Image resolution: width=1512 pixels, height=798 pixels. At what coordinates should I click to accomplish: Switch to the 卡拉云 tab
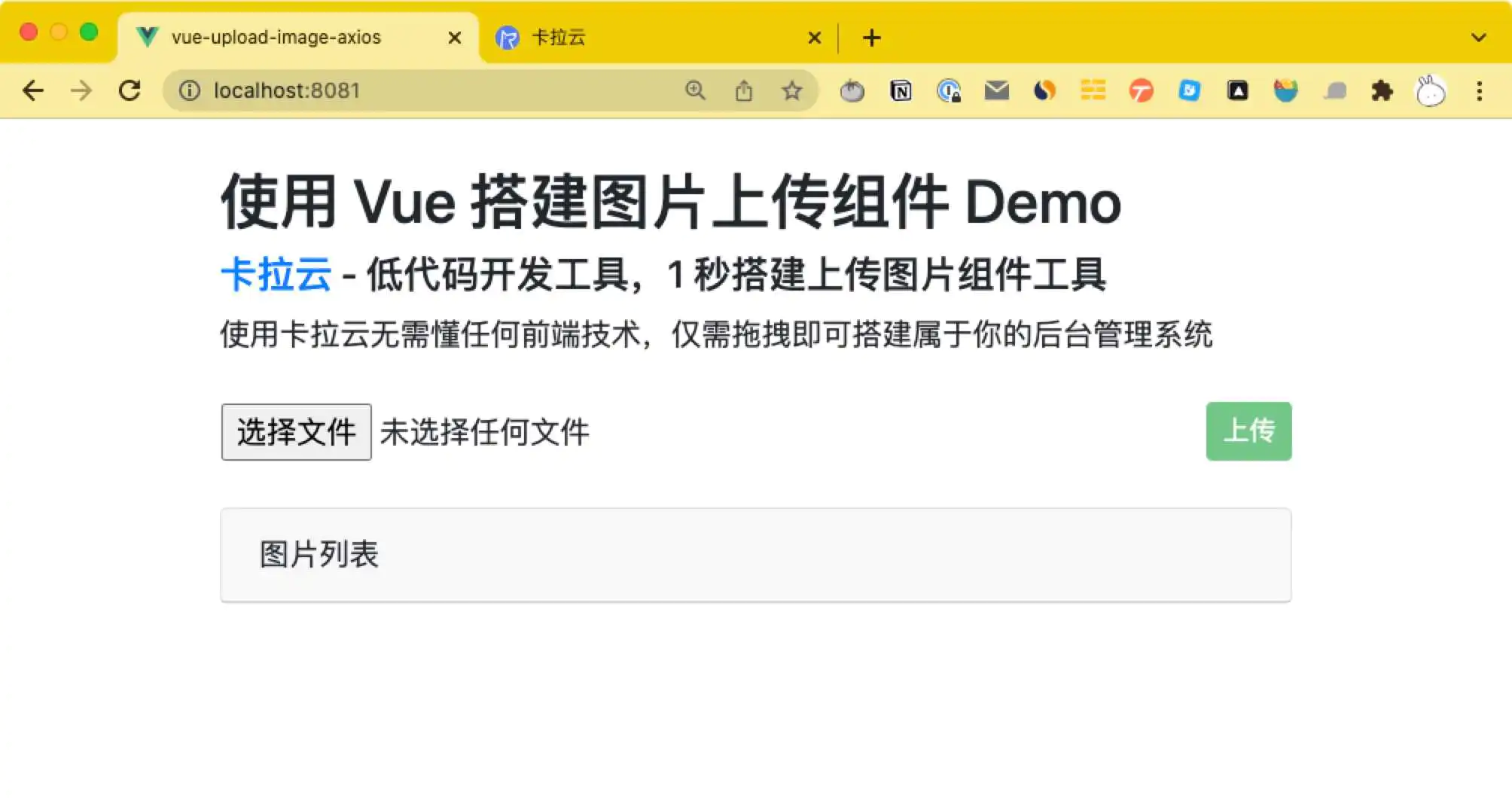[640, 38]
